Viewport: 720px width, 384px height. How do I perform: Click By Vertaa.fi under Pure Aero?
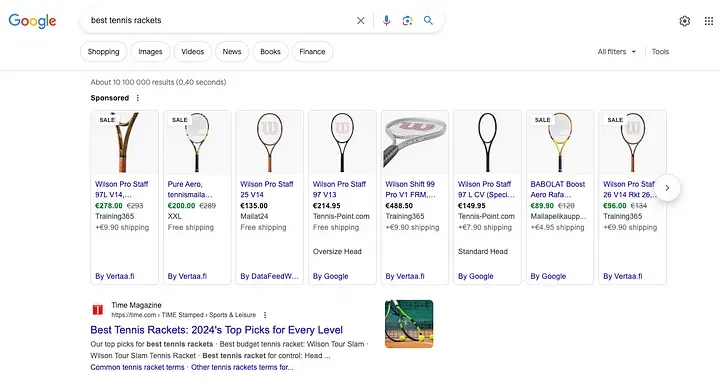pyautogui.click(x=187, y=276)
